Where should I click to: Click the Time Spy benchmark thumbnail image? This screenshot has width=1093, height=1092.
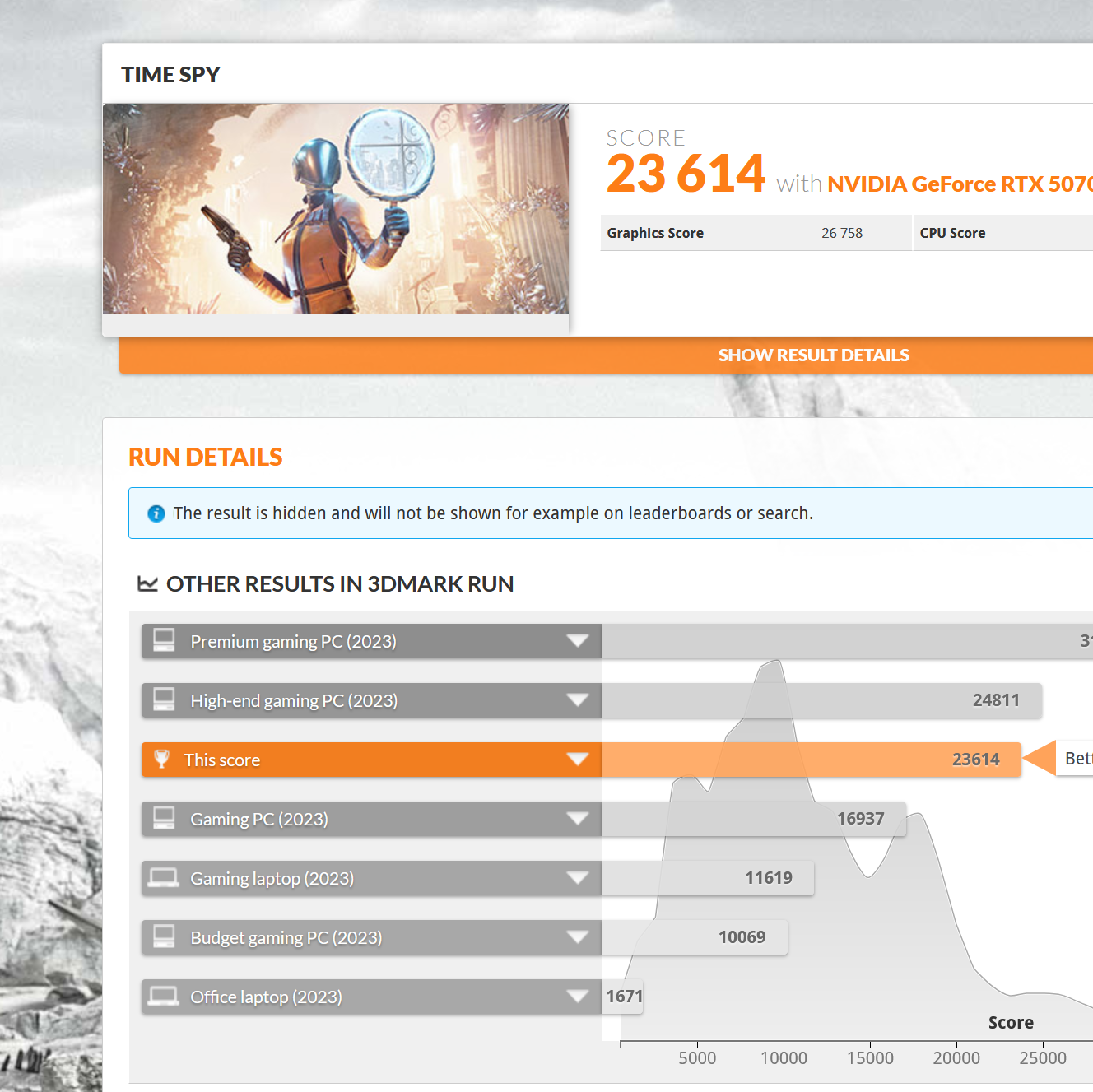[336, 208]
